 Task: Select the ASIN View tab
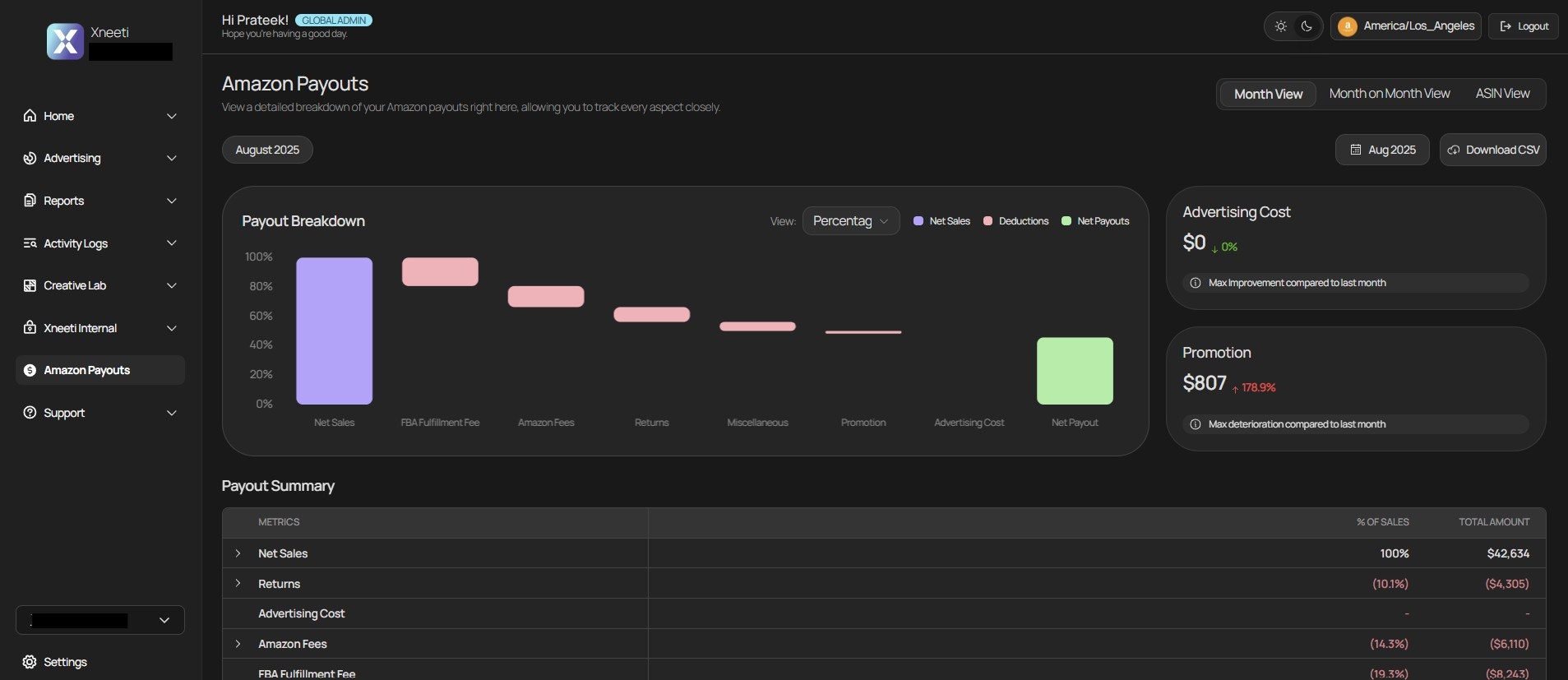coord(1502,94)
